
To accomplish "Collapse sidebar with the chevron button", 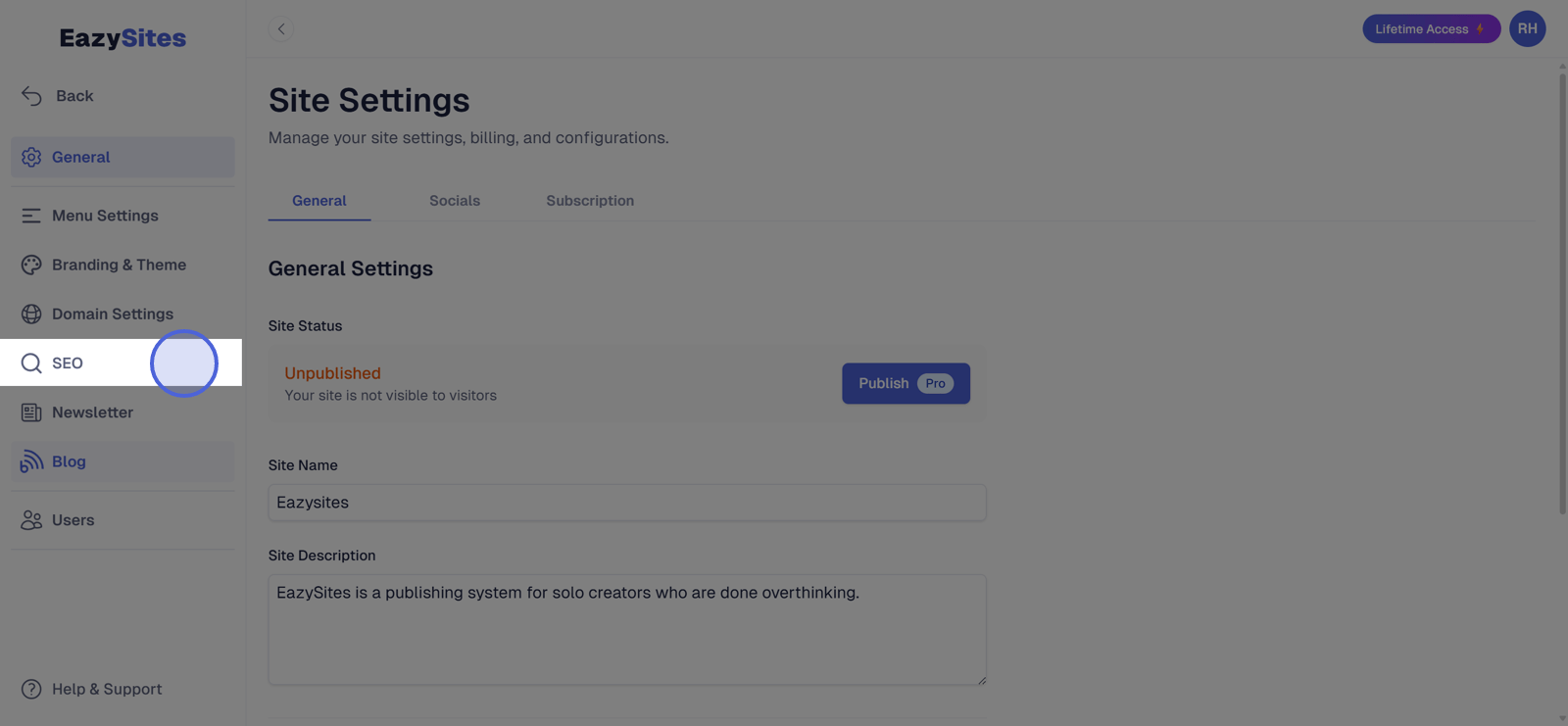I will 281,29.
